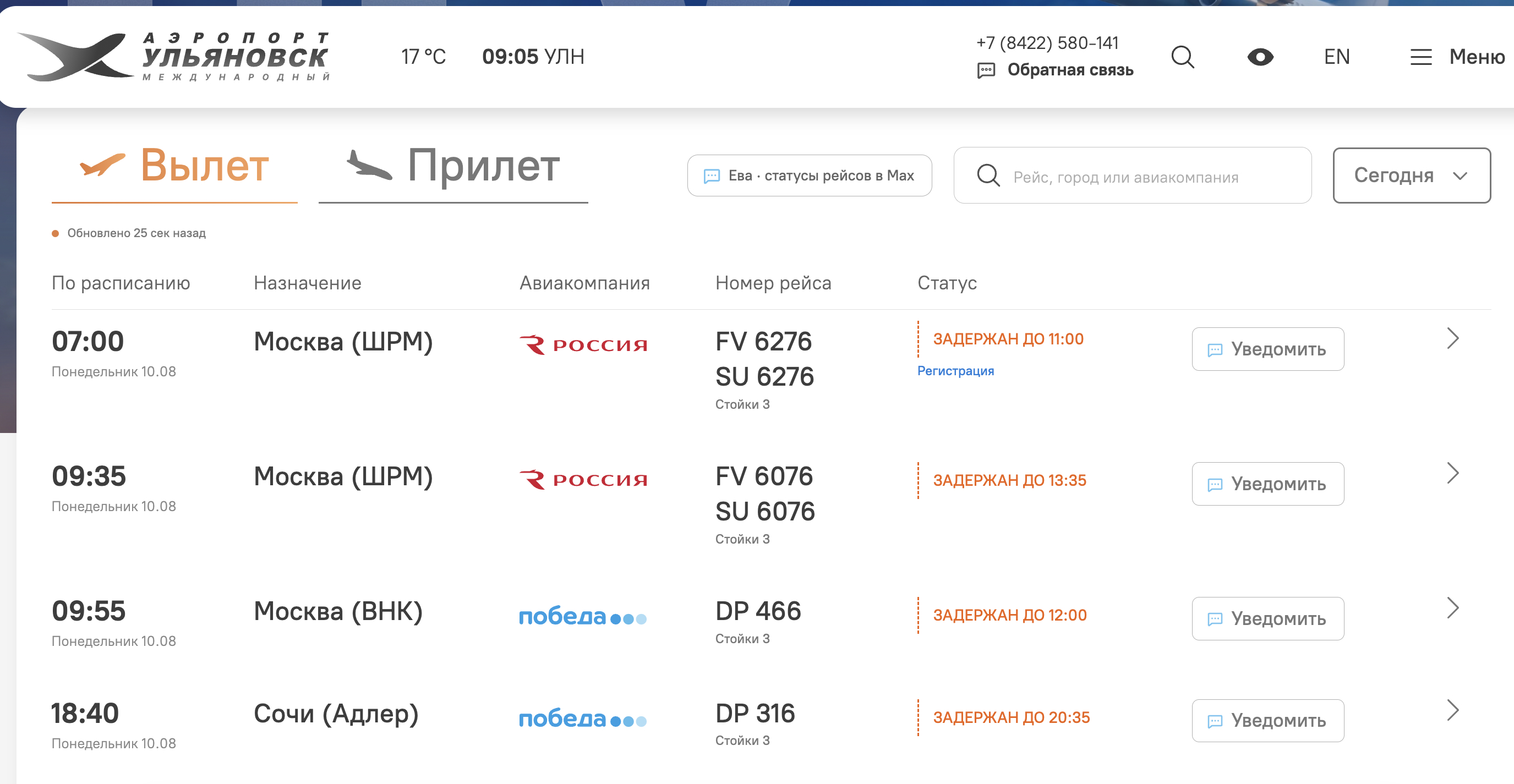1514x784 pixels.
Task: Click the Россия airline logo for FV 6276
Action: (583, 344)
